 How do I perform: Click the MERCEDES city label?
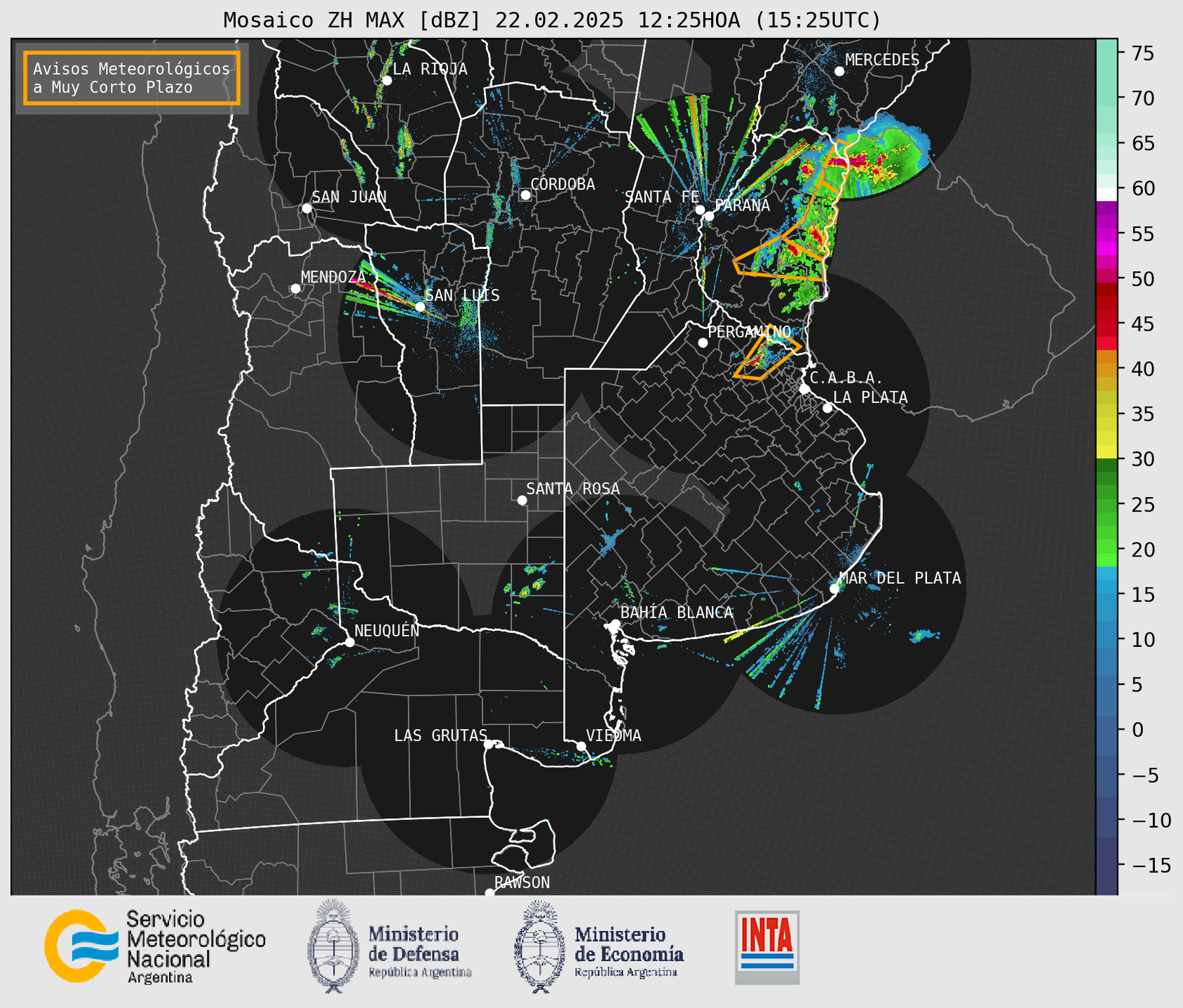(882, 60)
